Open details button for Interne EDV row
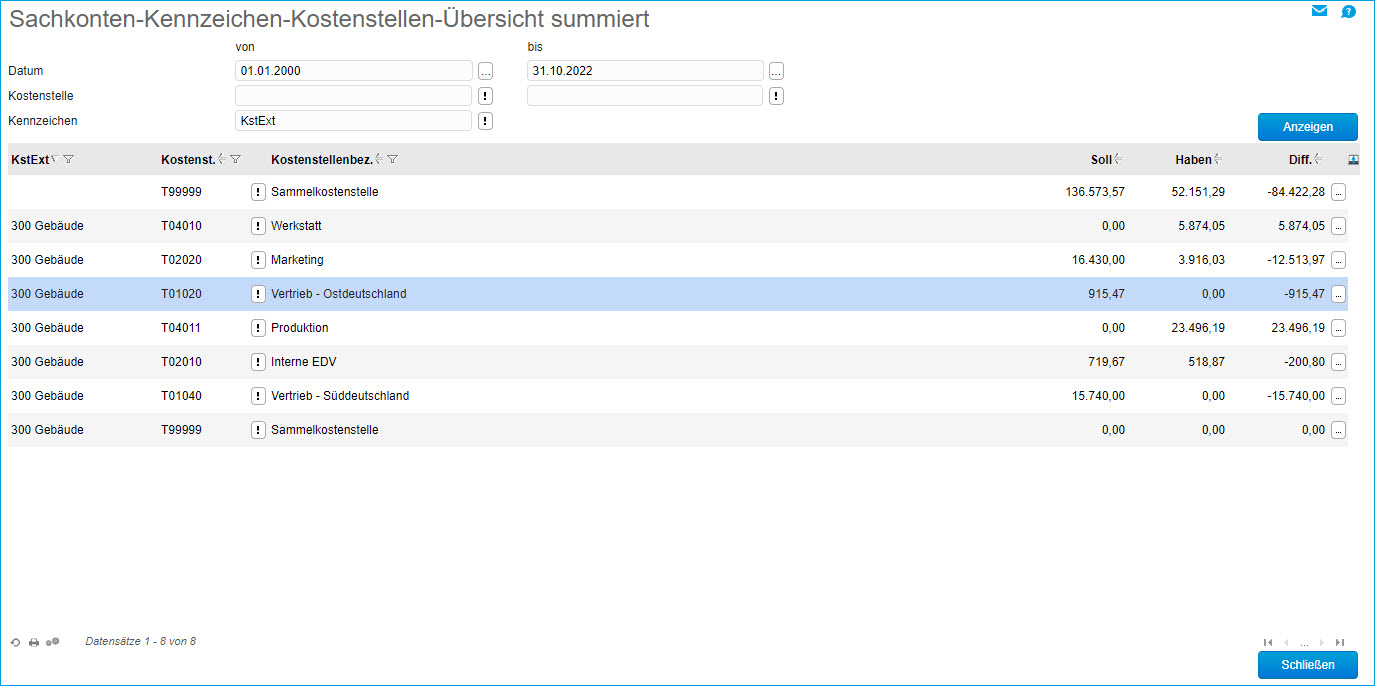The width and height of the screenshot is (1375, 686). pyautogui.click(x=1338, y=362)
